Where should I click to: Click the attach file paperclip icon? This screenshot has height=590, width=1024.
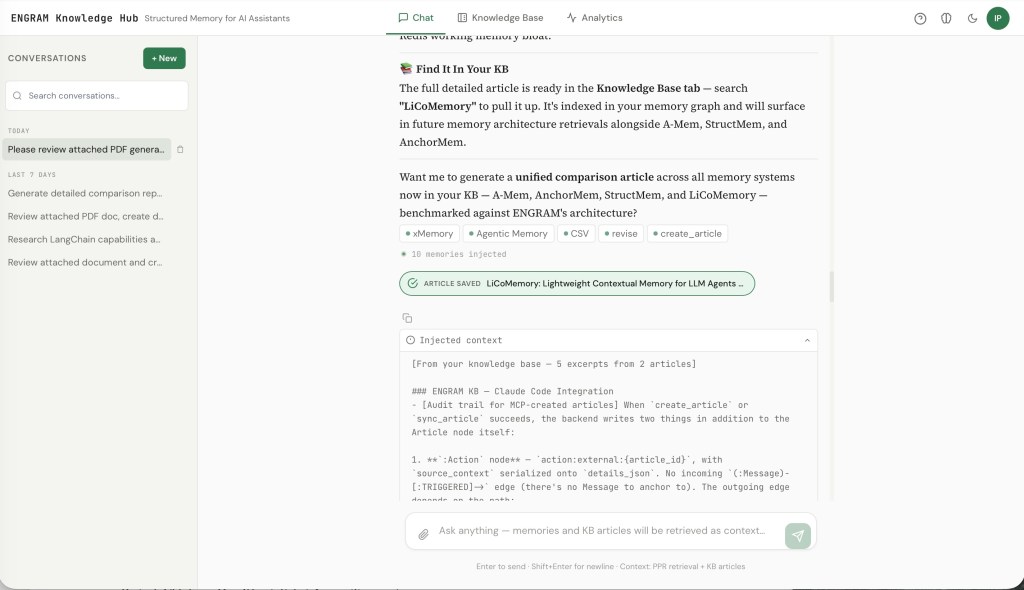click(423, 534)
